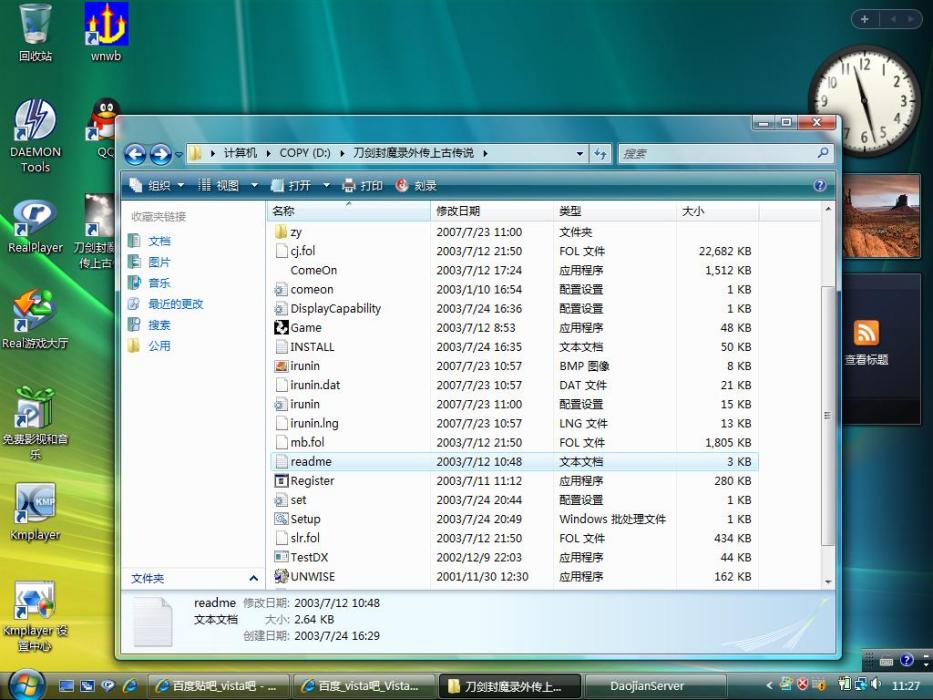Select the TestDX application icon

pyautogui.click(x=281, y=557)
